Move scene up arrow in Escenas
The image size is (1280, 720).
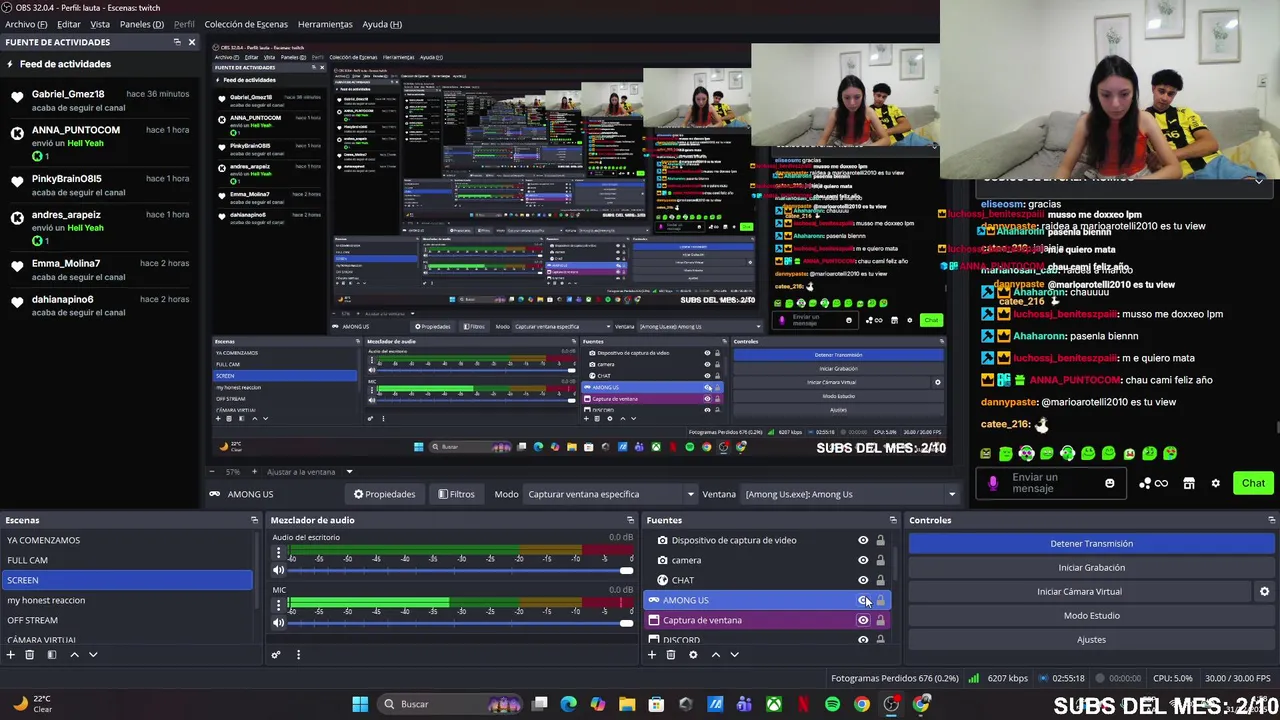click(74, 655)
